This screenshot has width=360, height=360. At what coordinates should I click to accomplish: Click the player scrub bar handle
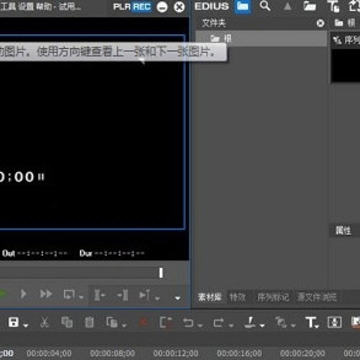(x=161, y=273)
